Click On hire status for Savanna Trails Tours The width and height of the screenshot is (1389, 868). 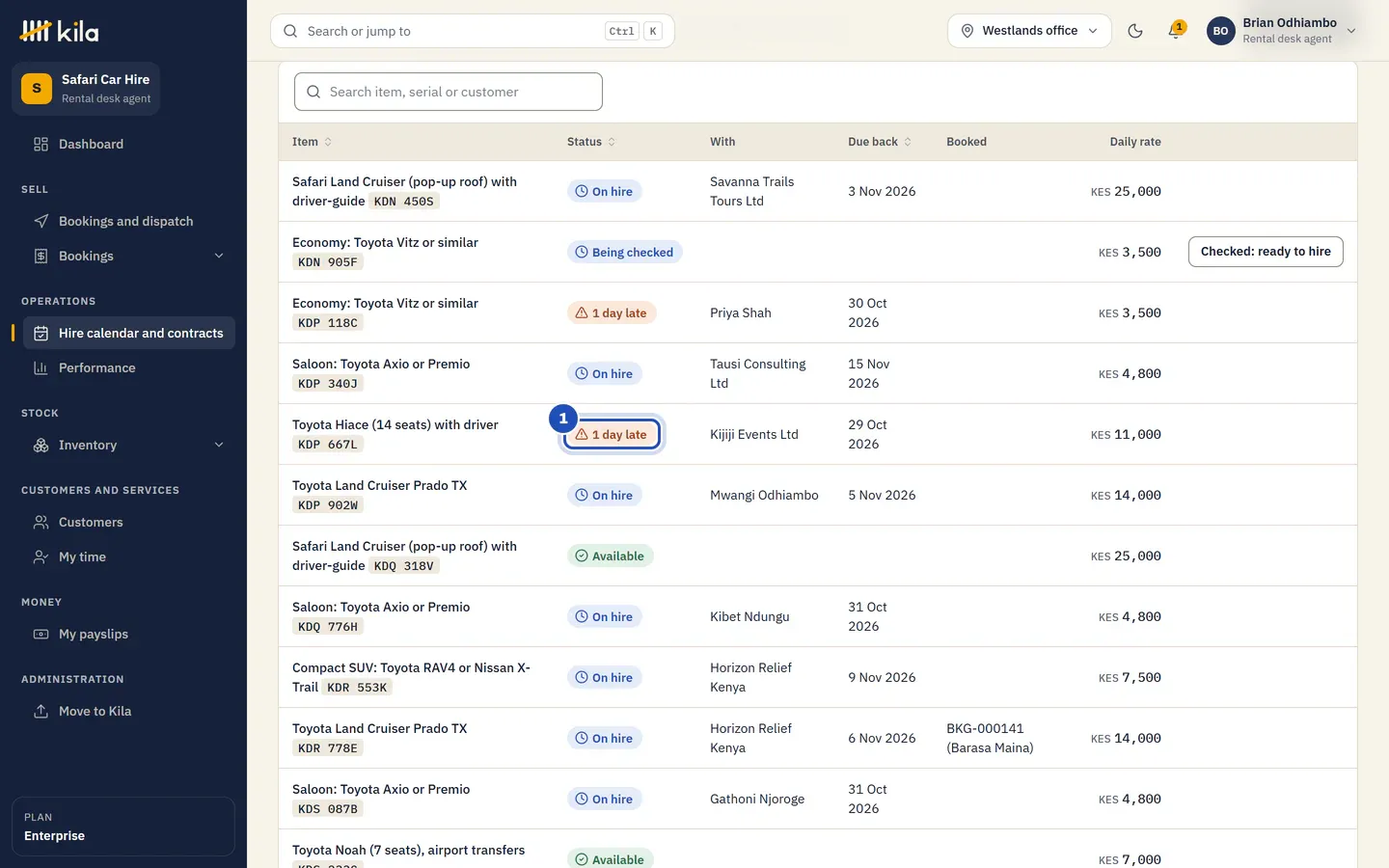605,192
